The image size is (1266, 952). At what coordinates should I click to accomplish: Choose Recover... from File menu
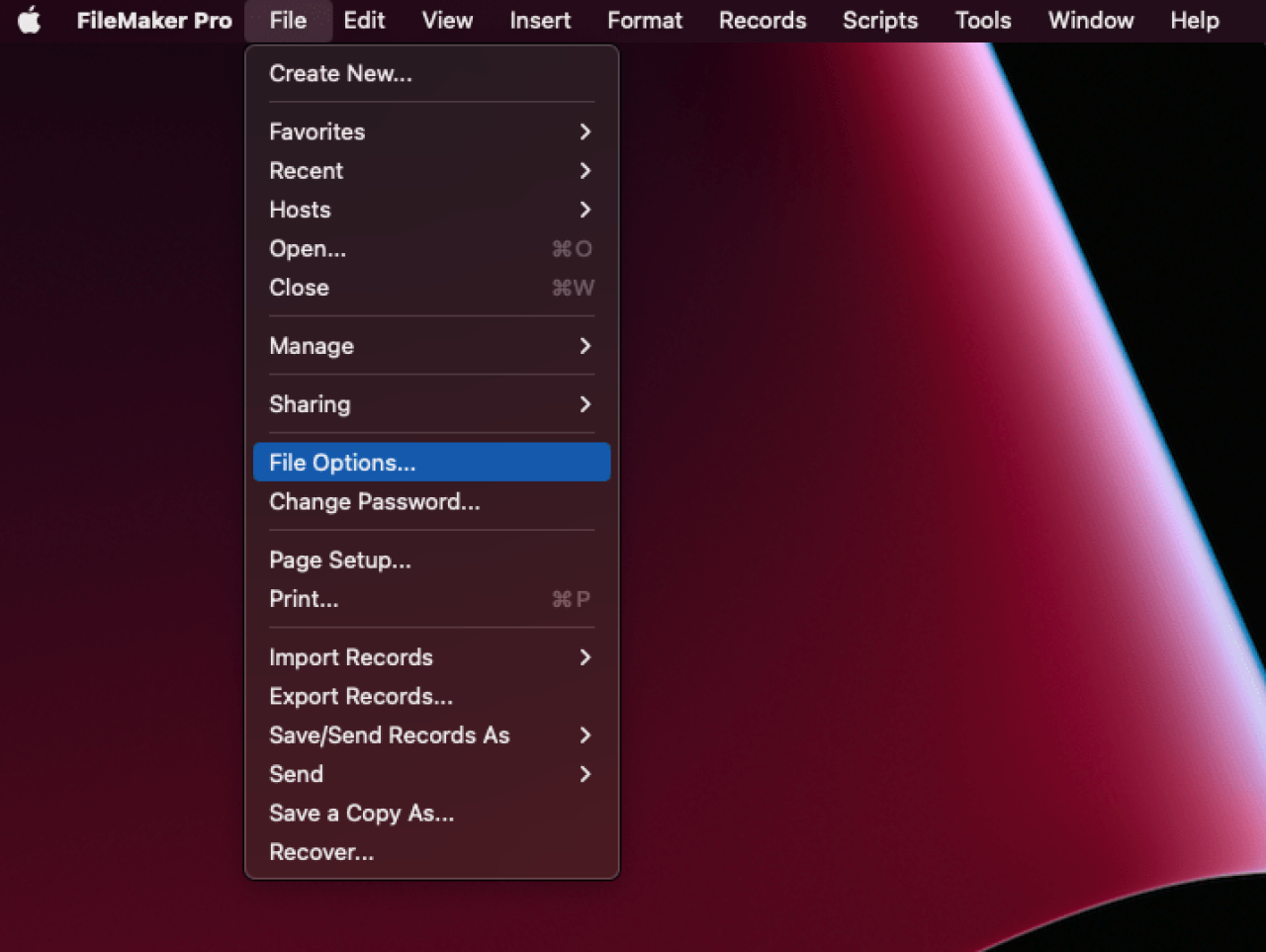pyautogui.click(x=431, y=852)
